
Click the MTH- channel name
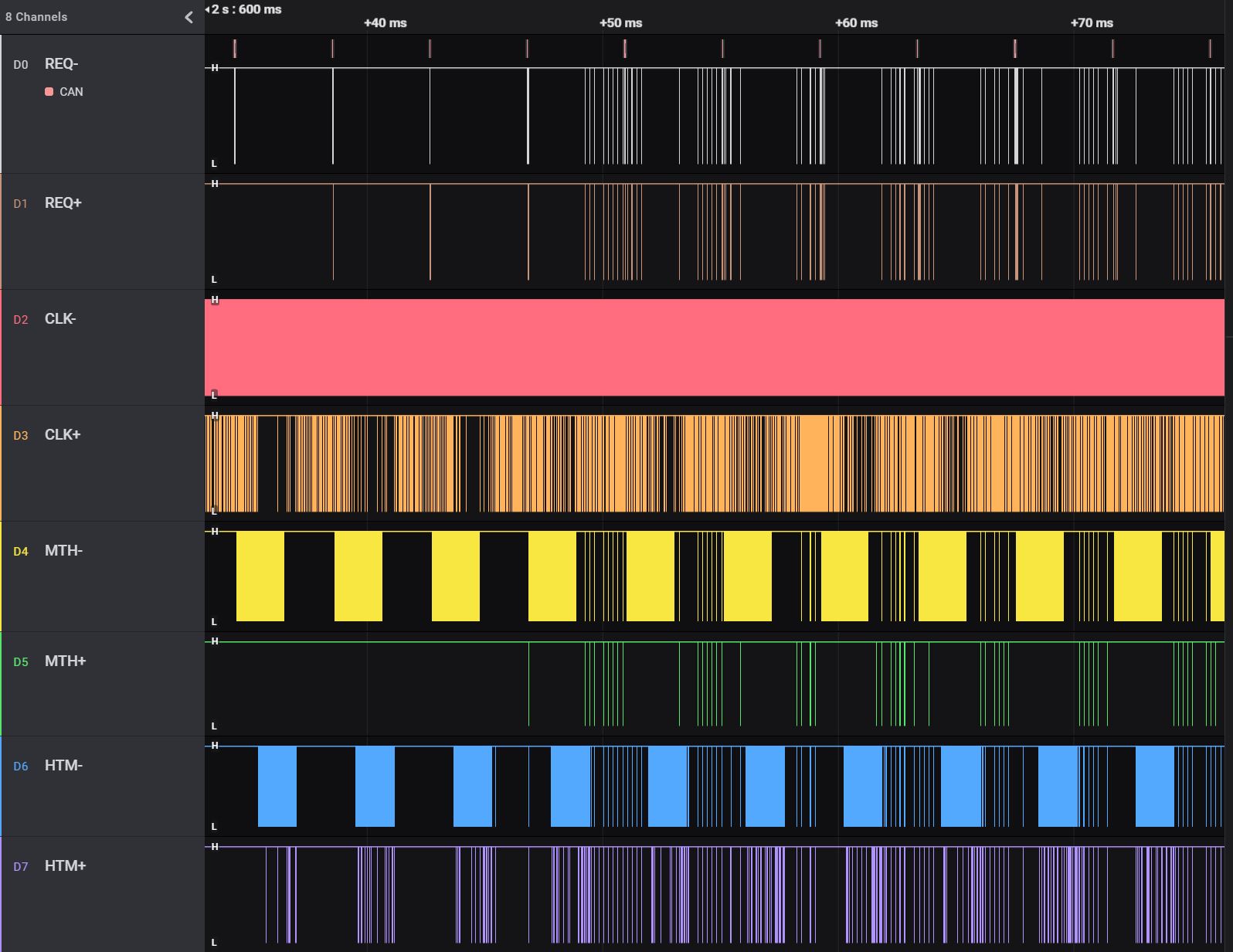tap(63, 551)
